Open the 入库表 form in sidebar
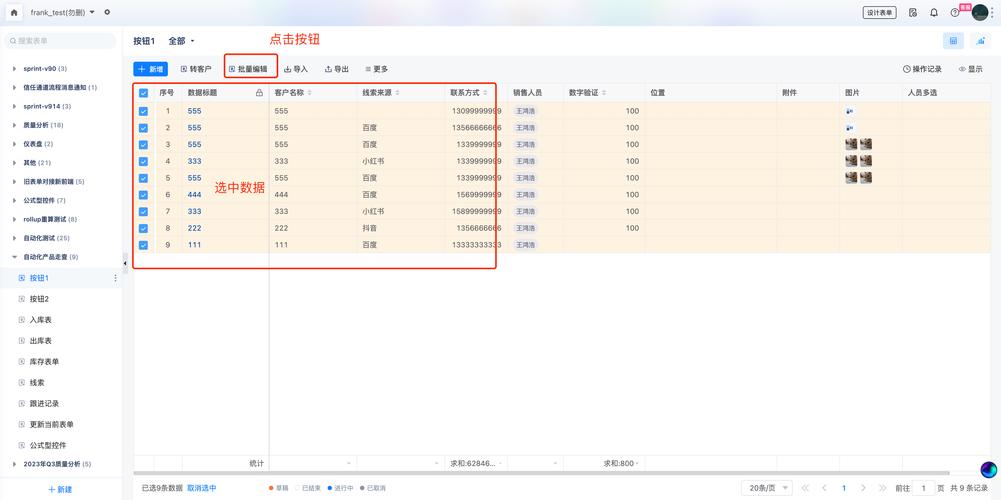 pos(41,320)
